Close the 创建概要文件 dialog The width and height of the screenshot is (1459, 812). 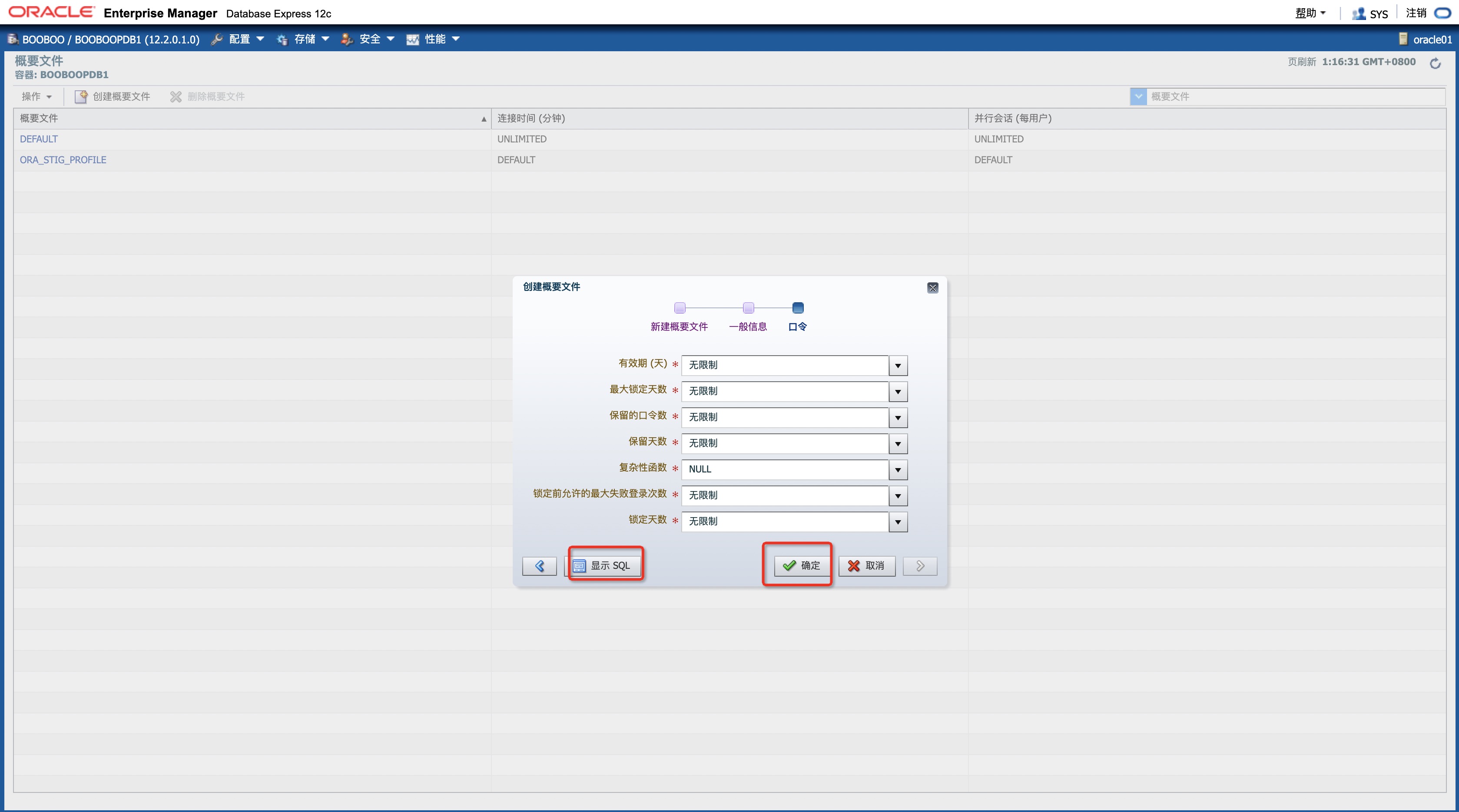pyautogui.click(x=933, y=287)
